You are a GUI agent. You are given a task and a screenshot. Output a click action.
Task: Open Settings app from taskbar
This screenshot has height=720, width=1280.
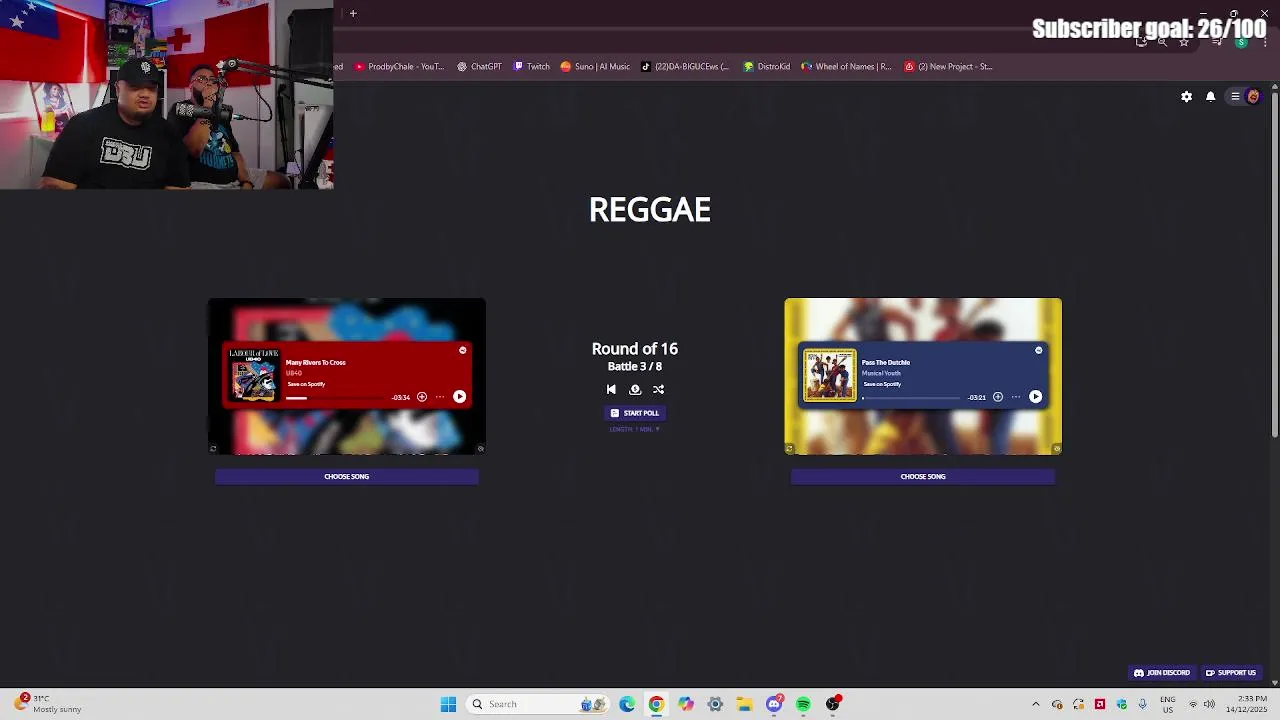tap(715, 704)
